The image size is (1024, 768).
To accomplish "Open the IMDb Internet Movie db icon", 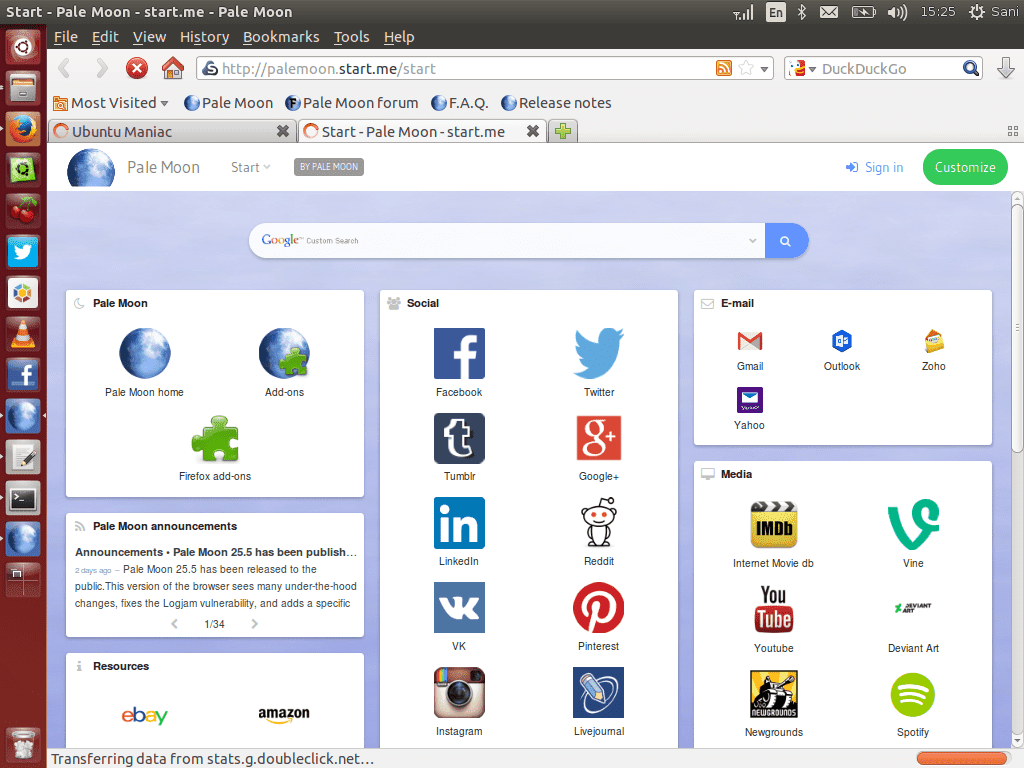I will 774,524.
